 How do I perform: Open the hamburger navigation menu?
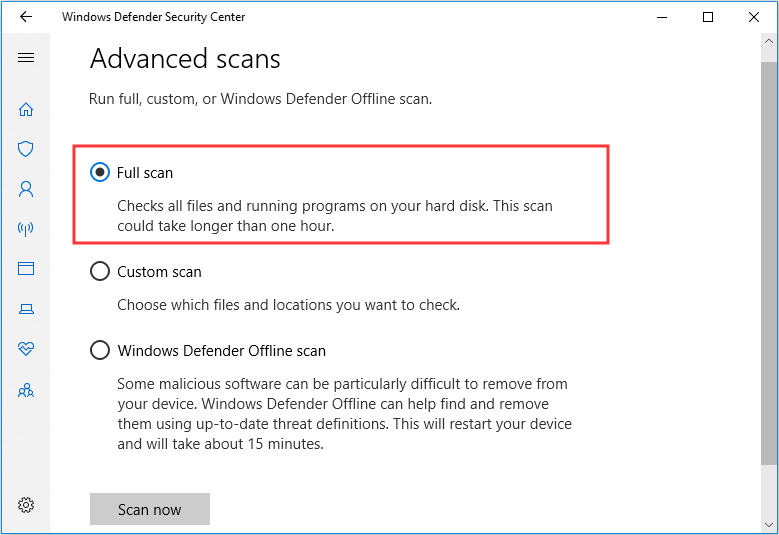26,58
